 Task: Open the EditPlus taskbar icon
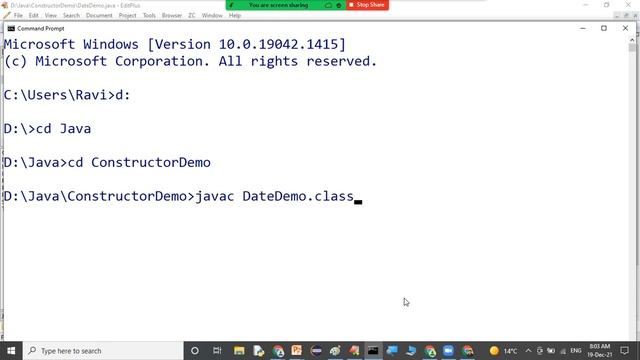pyautogui.click(x=354, y=351)
